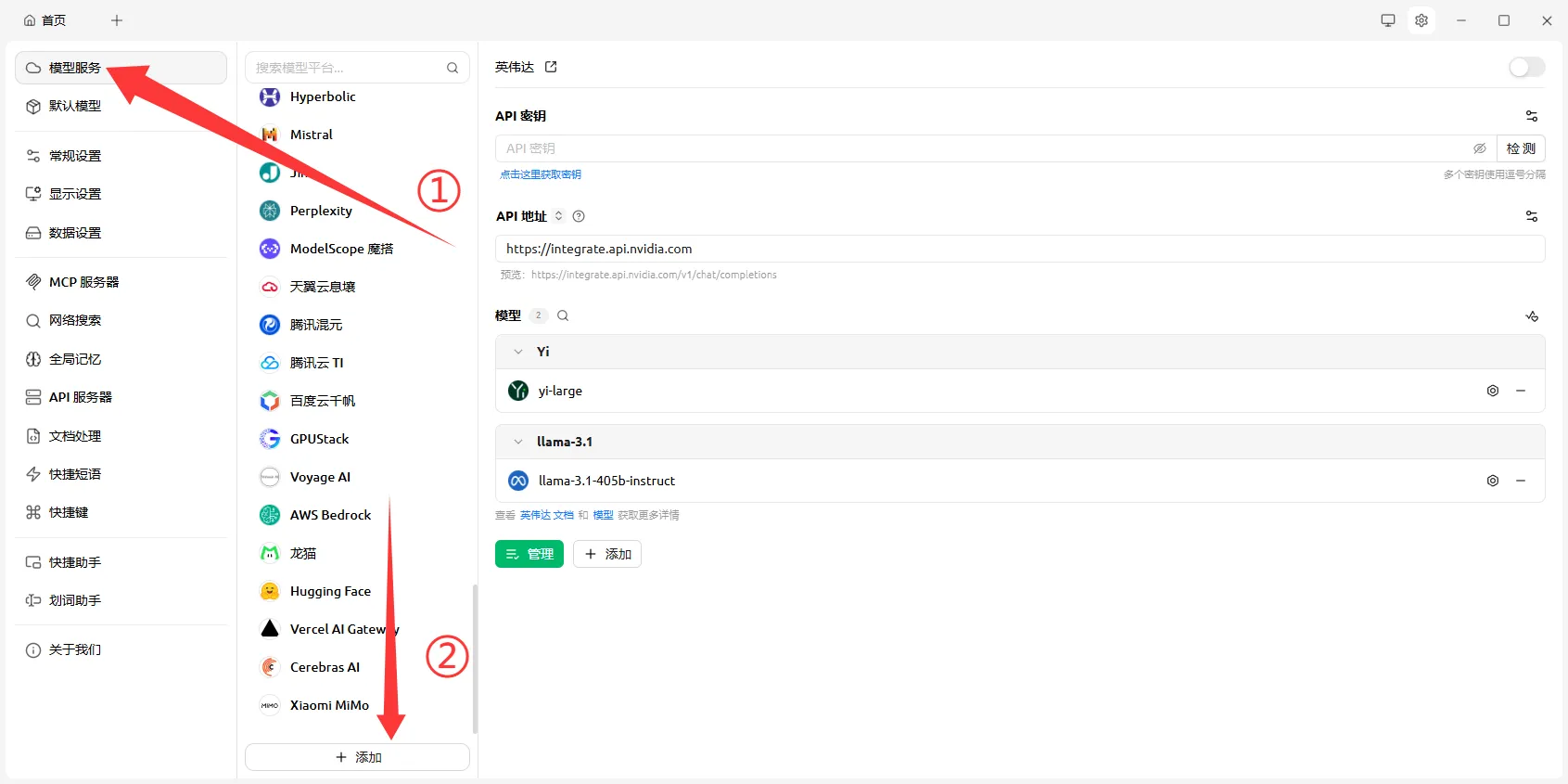Collapse the llama-3.1 model group

coord(518,442)
